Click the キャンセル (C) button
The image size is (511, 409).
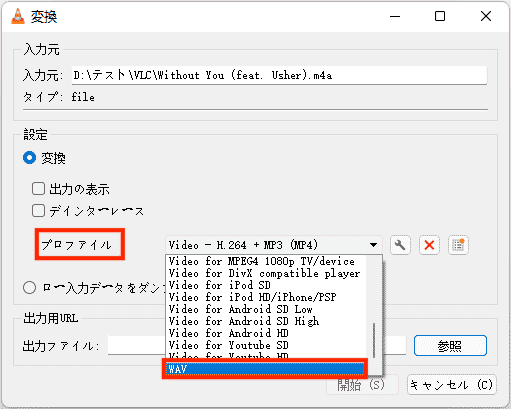click(x=452, y=385)
